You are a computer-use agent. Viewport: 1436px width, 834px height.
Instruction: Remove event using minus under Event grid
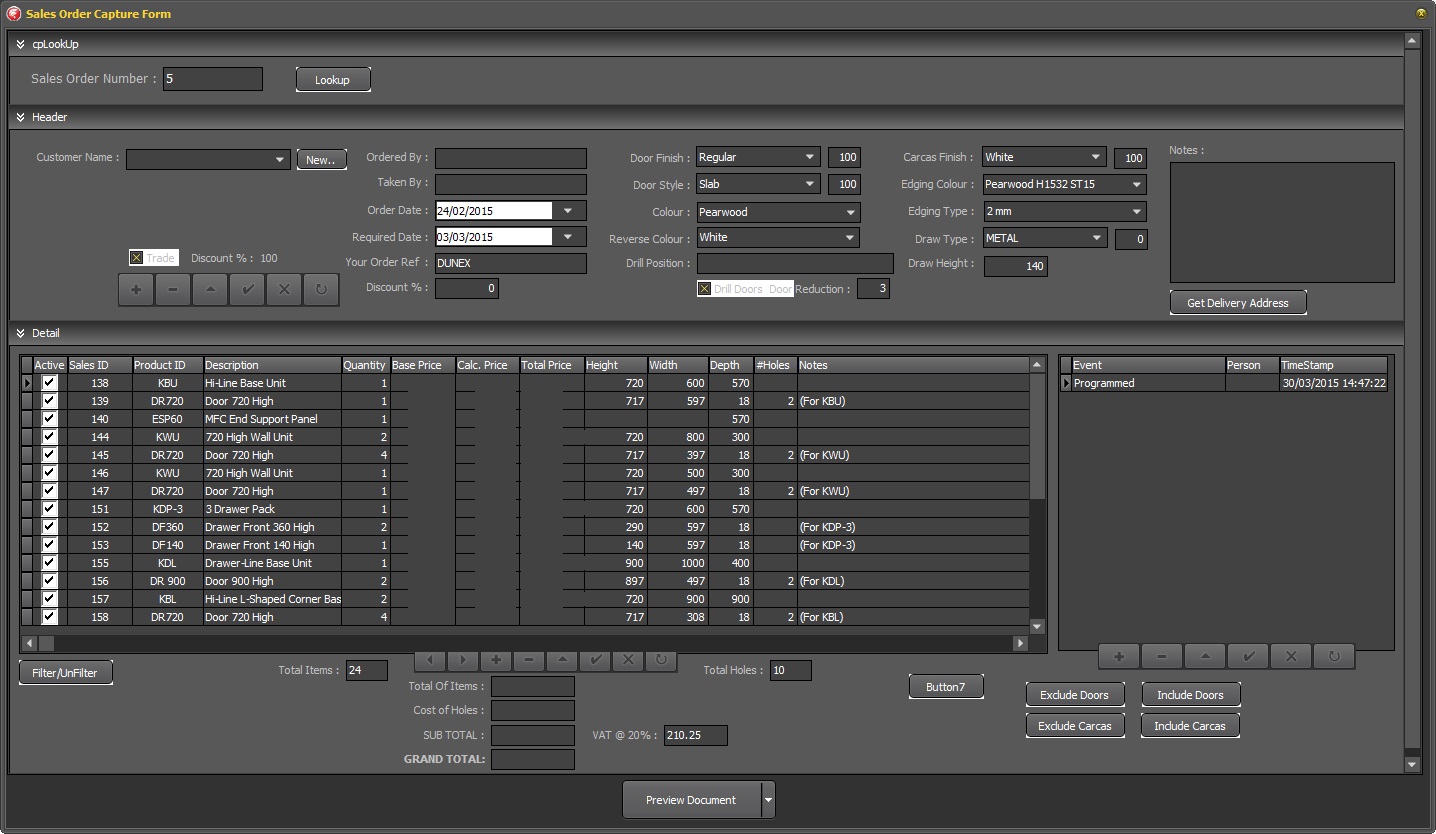(1162, 657)
